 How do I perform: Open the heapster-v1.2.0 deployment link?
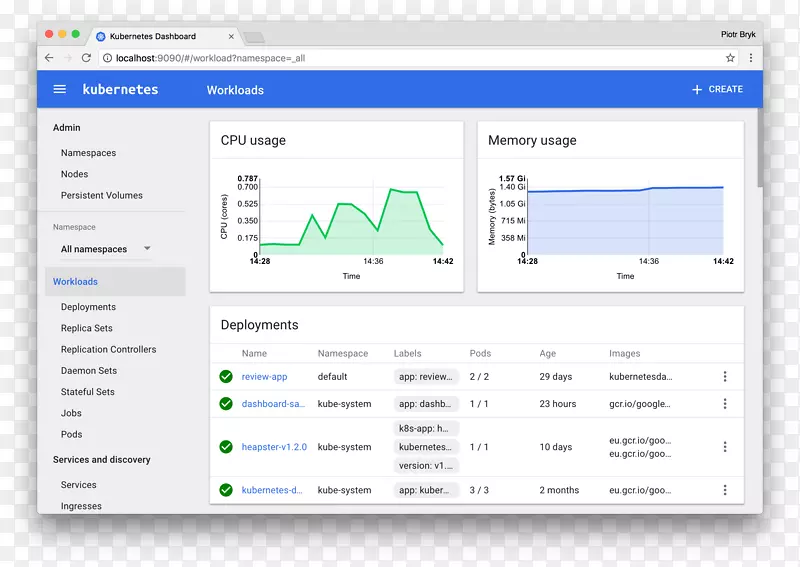[274, 447]
